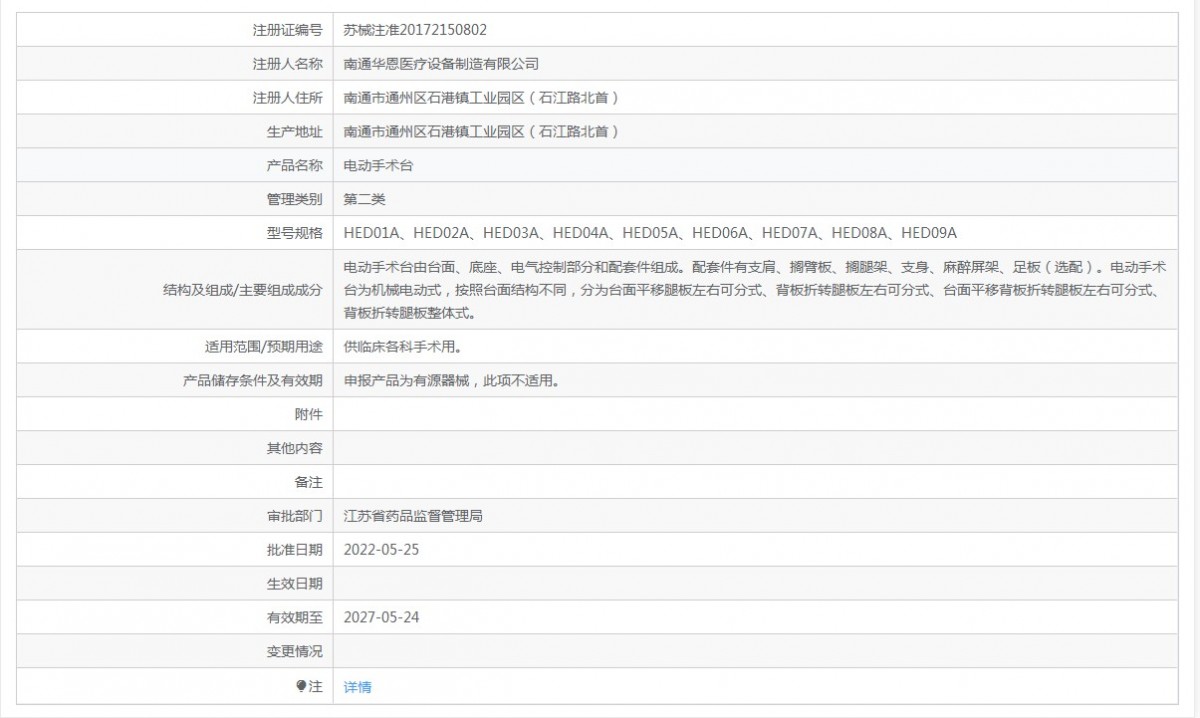Click the 批准日期 label

(x=295, y=550)
